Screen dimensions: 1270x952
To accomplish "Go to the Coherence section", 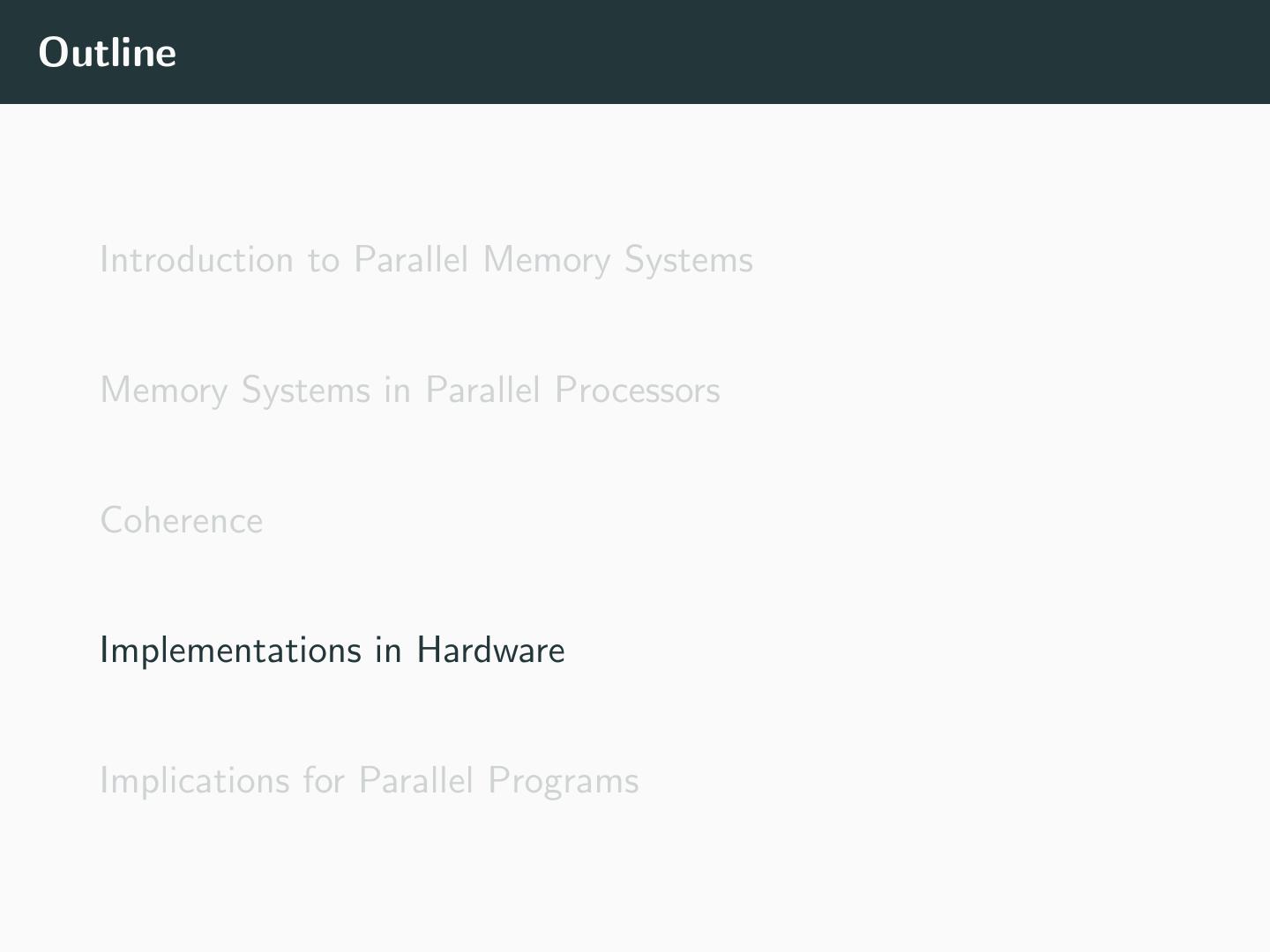I will (x=181, y=521).
